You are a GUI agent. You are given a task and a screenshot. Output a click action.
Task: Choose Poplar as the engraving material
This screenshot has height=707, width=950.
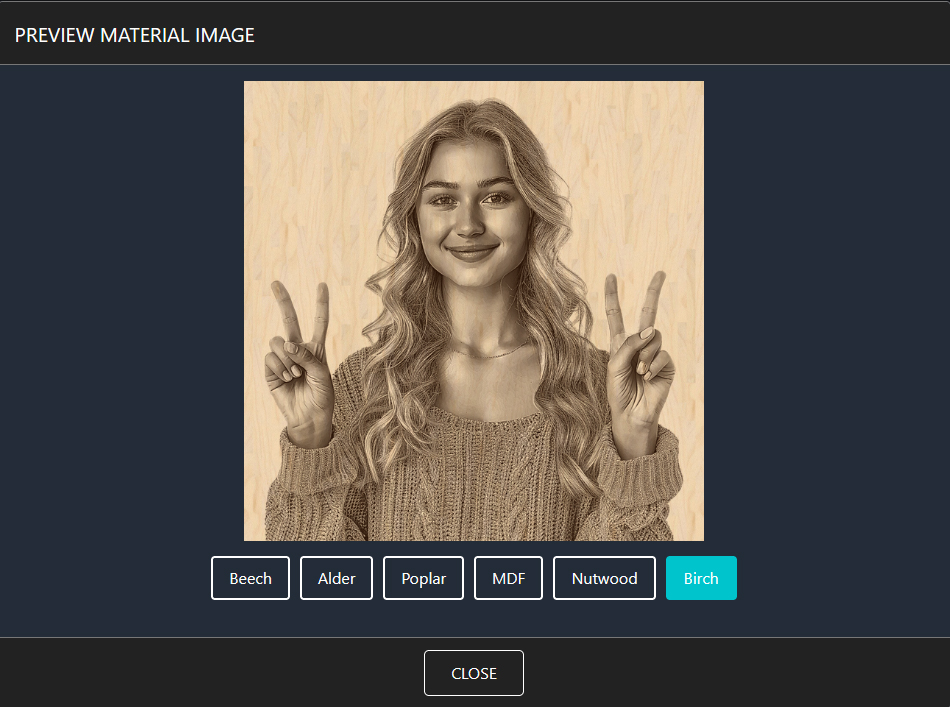[x=423, y=578]
